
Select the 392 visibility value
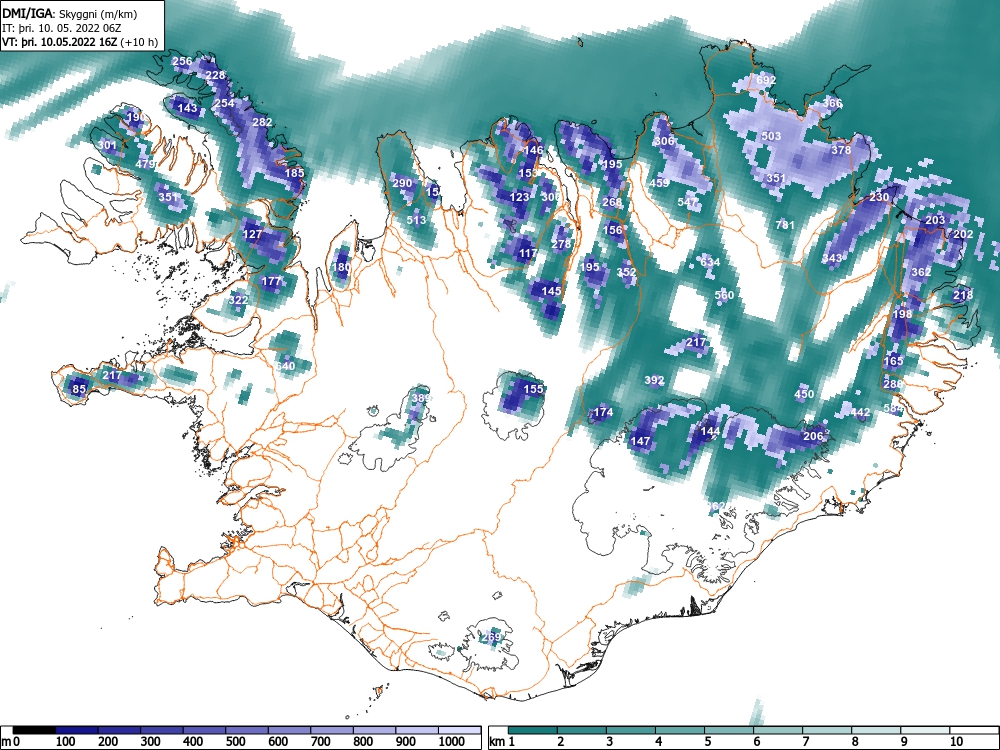[654, 380]
